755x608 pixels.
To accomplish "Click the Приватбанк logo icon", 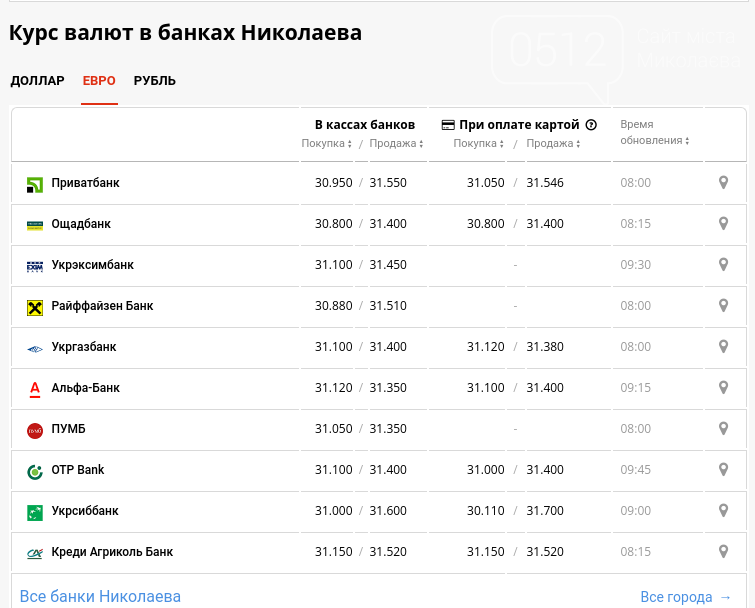I will (35, 185).
